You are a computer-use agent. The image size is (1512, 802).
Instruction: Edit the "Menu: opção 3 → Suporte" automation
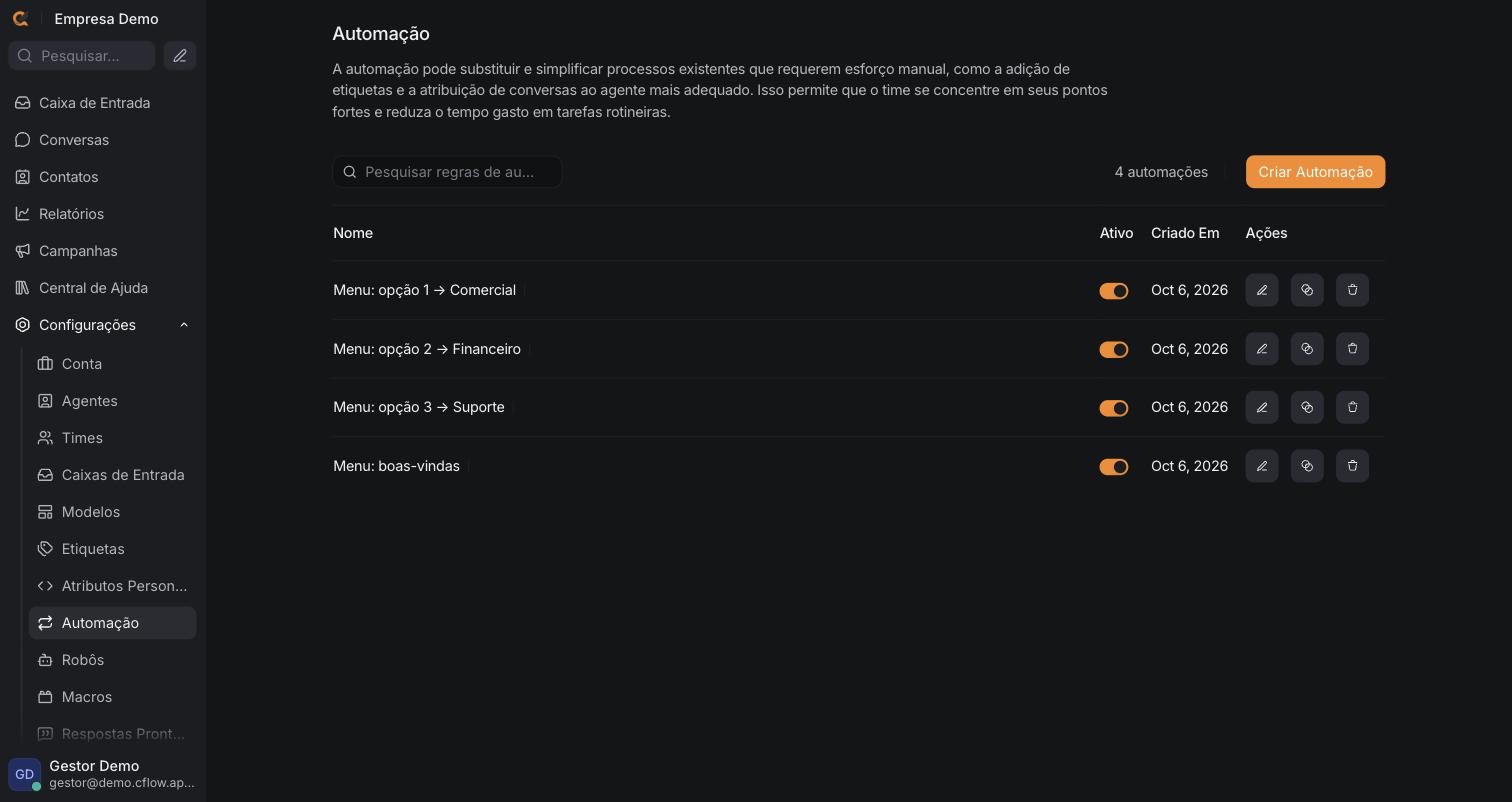coord(1261,407)
